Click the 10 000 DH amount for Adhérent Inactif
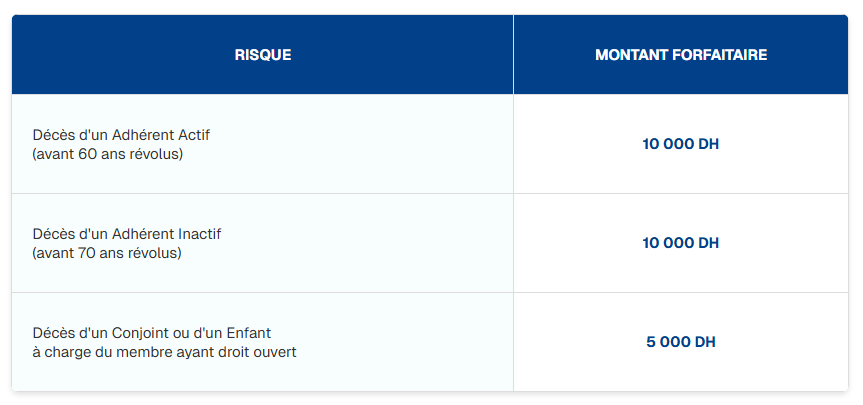Image resolution: width=863 pixels, height=405 pixels. coord(680,243)
